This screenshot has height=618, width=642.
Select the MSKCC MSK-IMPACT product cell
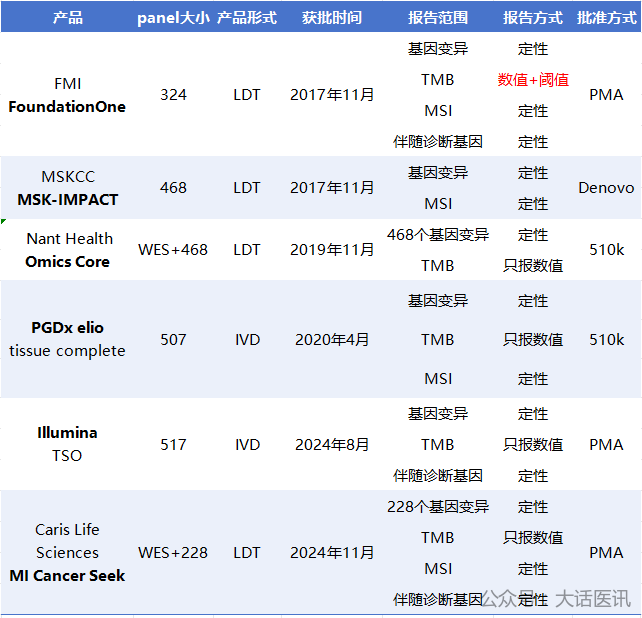[68, 188]
